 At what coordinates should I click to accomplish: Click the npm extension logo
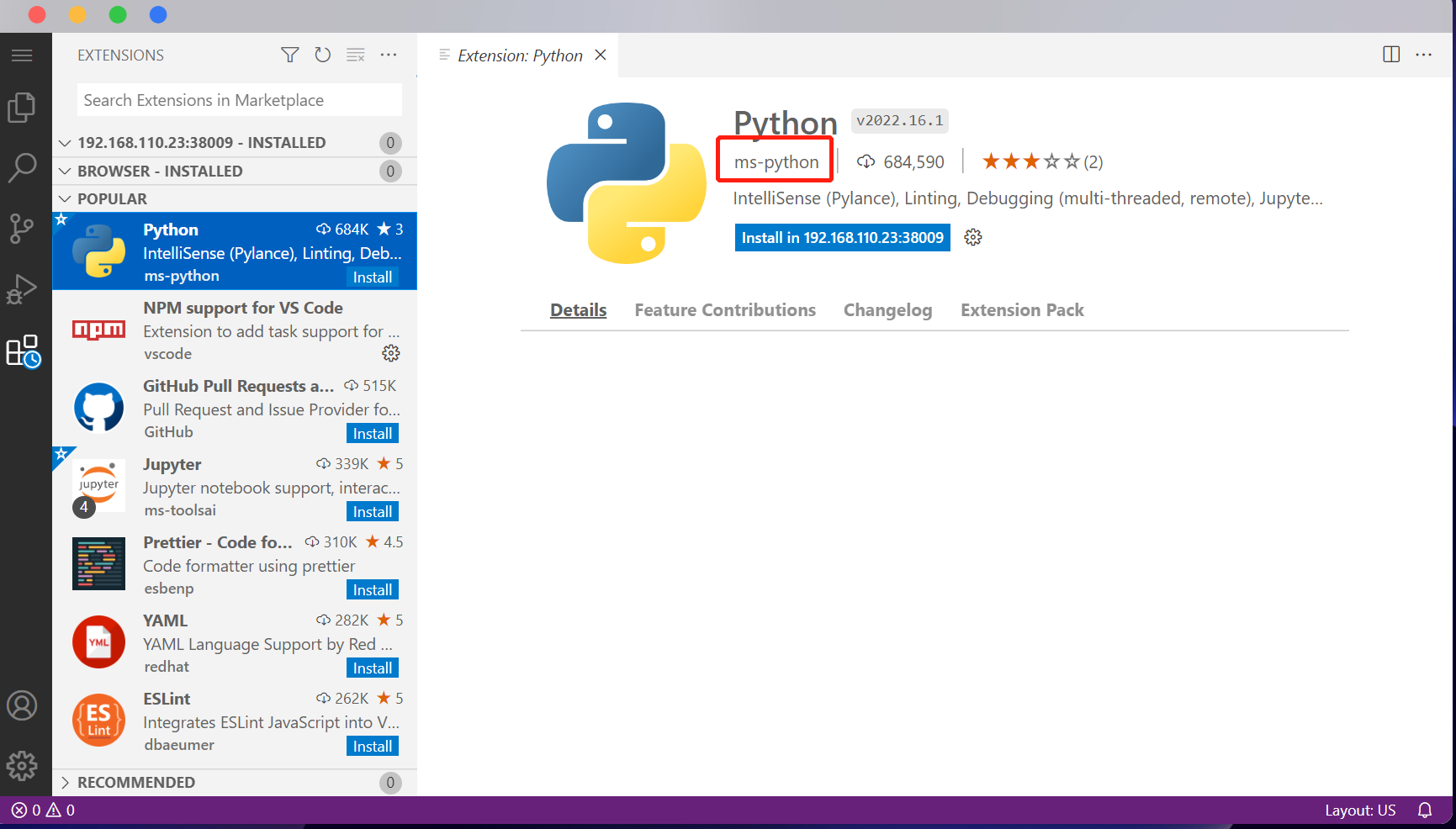98,330
